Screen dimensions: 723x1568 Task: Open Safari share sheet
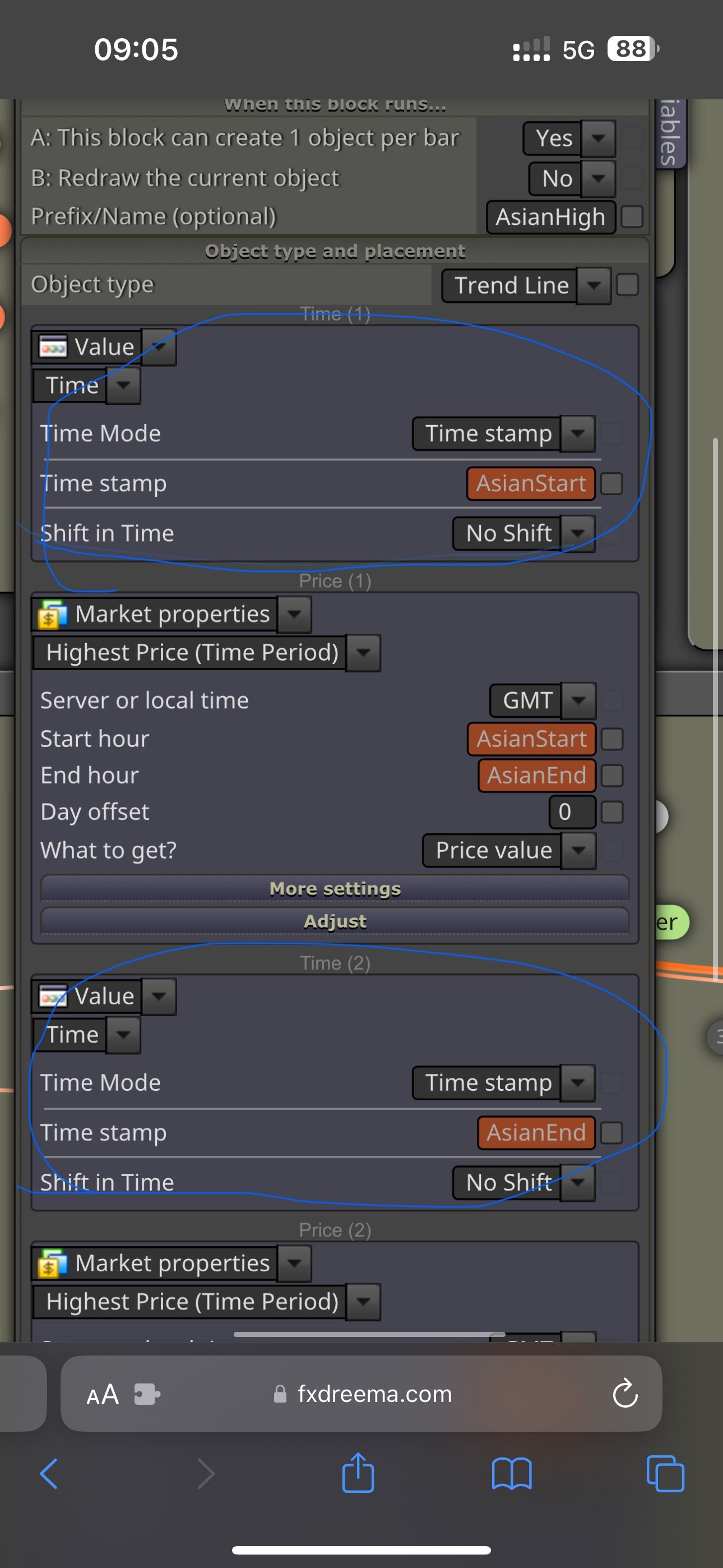tap(358, 1472)
